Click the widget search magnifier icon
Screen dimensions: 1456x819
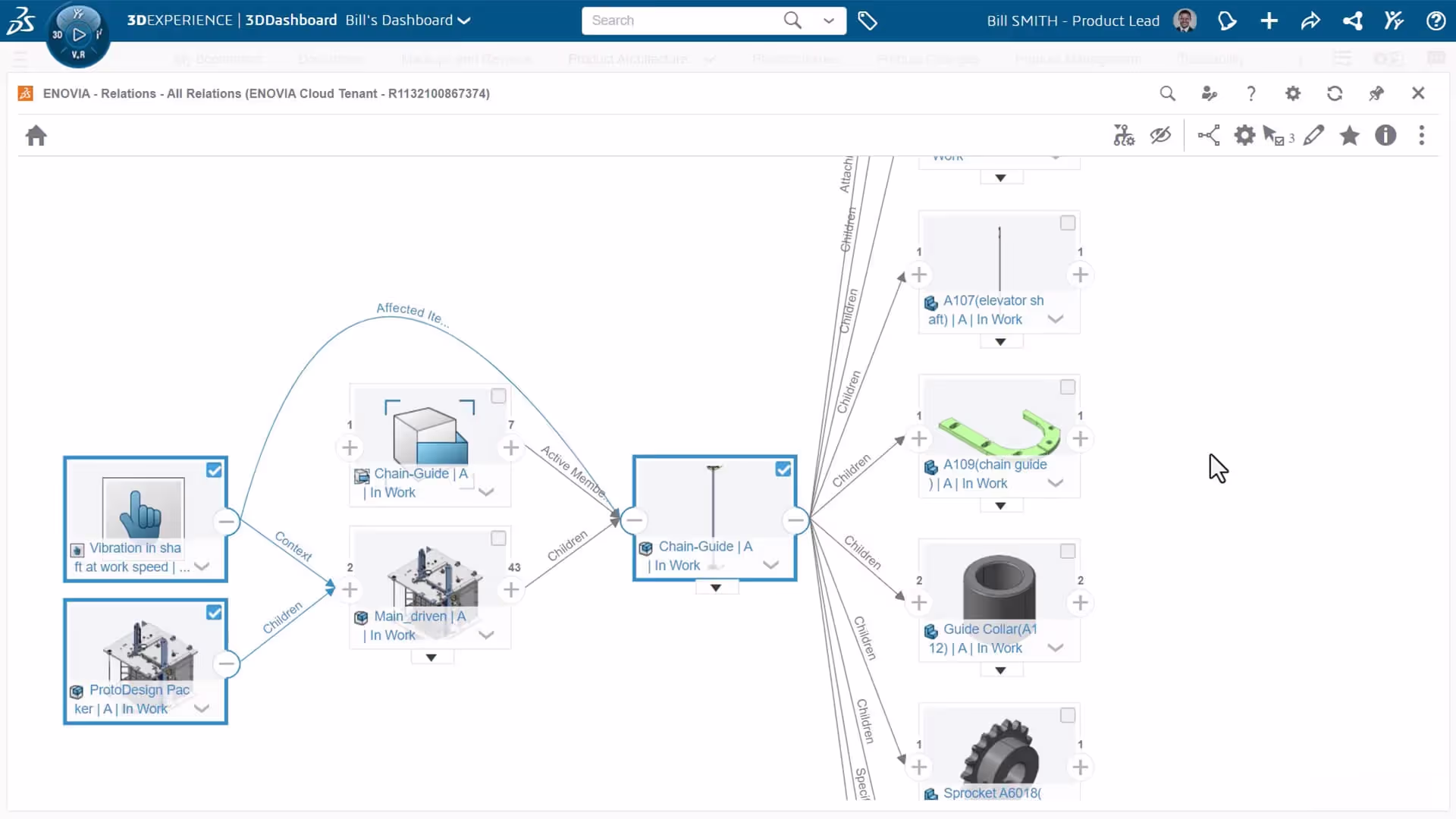[1168, 93]
